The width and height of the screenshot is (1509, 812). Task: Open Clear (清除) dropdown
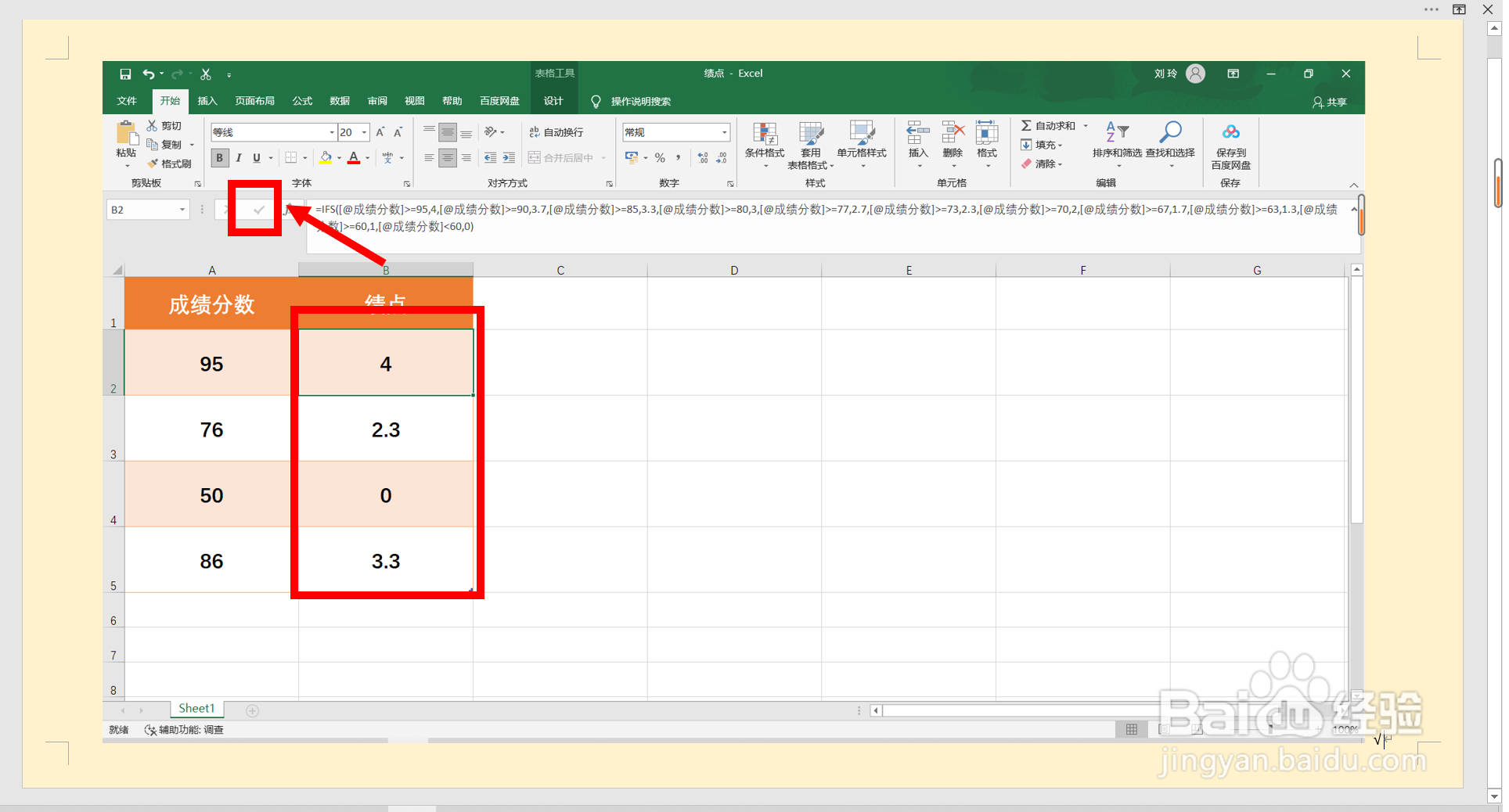(x=1042, y=163)
